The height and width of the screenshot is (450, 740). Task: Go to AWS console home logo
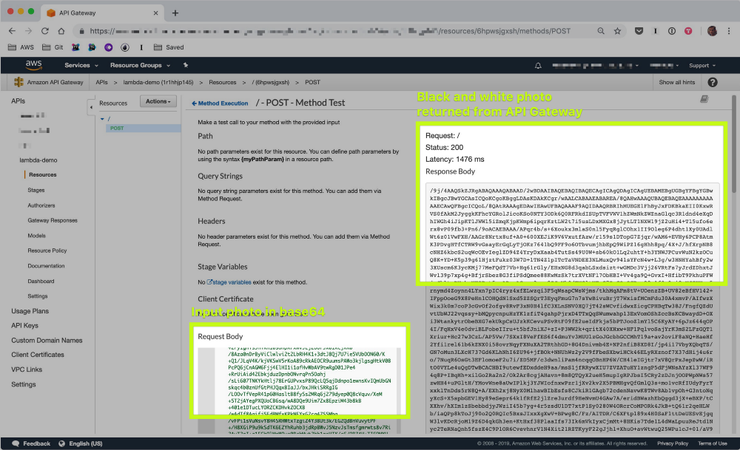34,65
